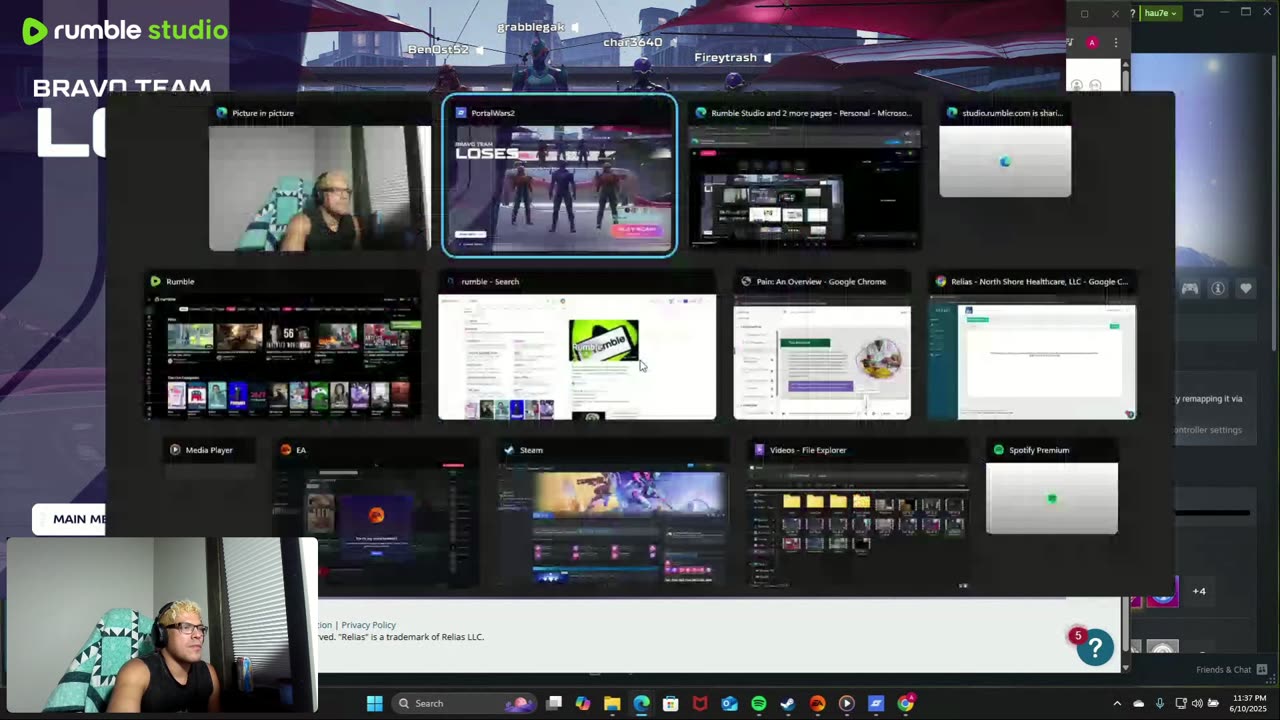The height and width of the screenshot is (720, 1280).
Task: Open Microsoft Store from the taskbar
Action: [x=671, y=703]
